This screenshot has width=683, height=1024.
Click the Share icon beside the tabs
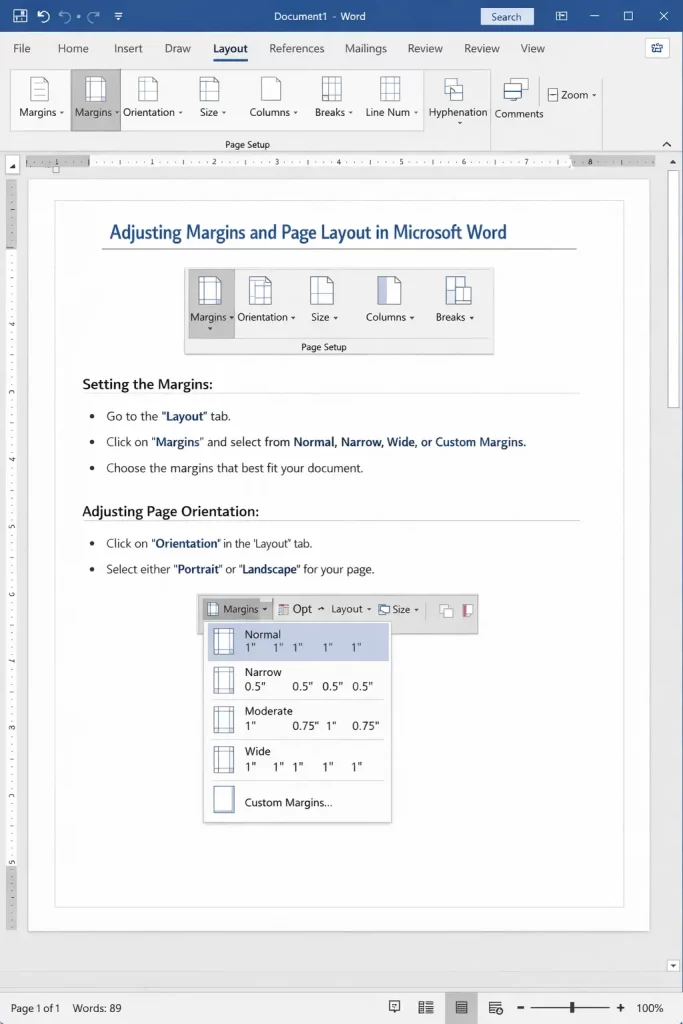tap(657, 48)
